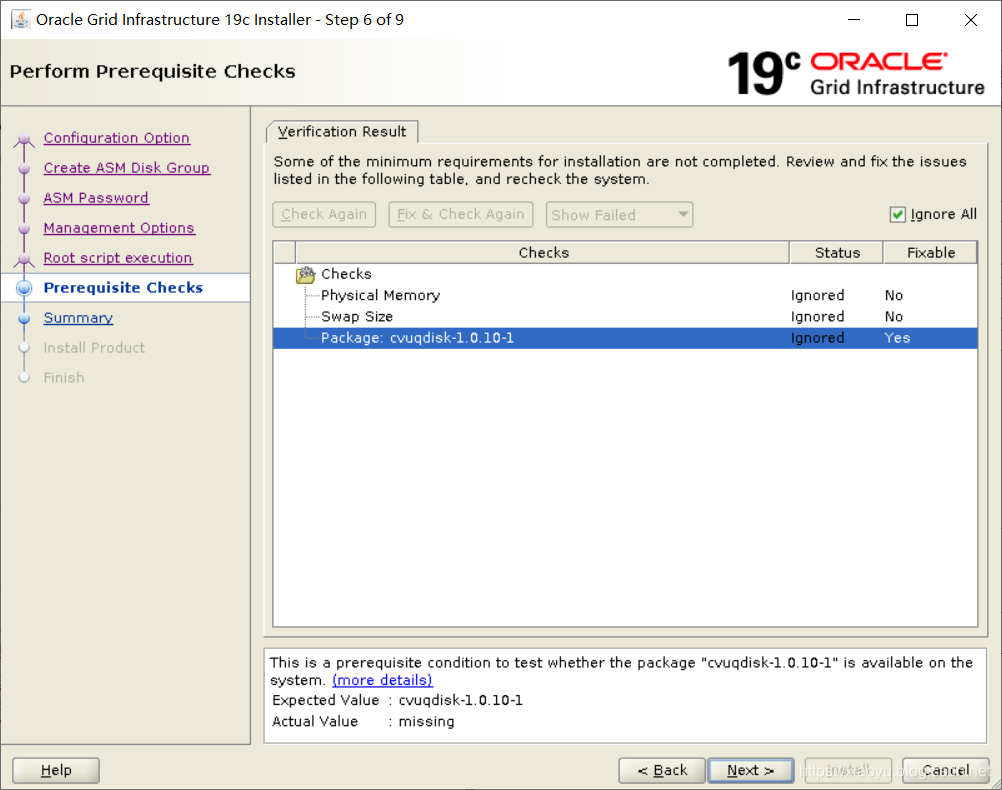
Task: Click the Expected Value cvuqdisk-1.0.10-1 text
Action: (460, 701)
